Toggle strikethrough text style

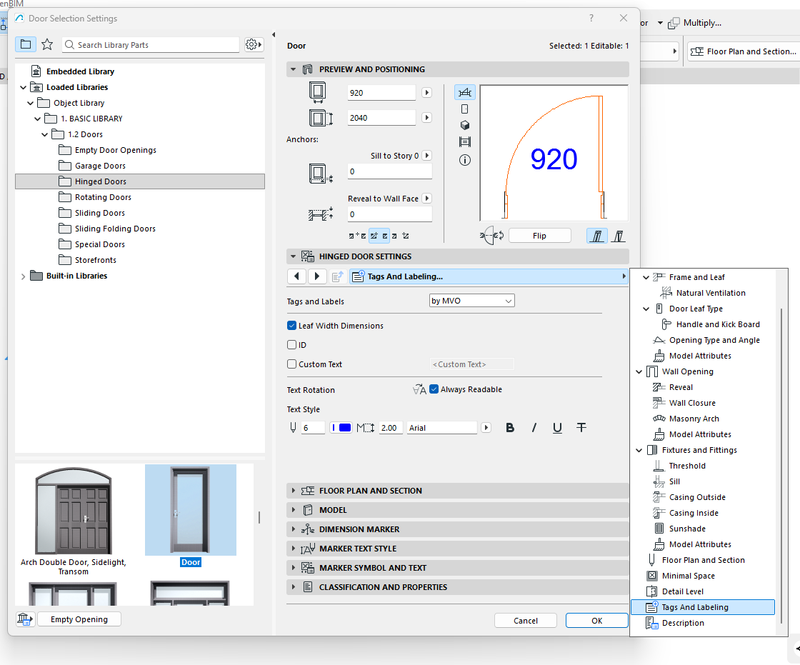pos(581,428)
